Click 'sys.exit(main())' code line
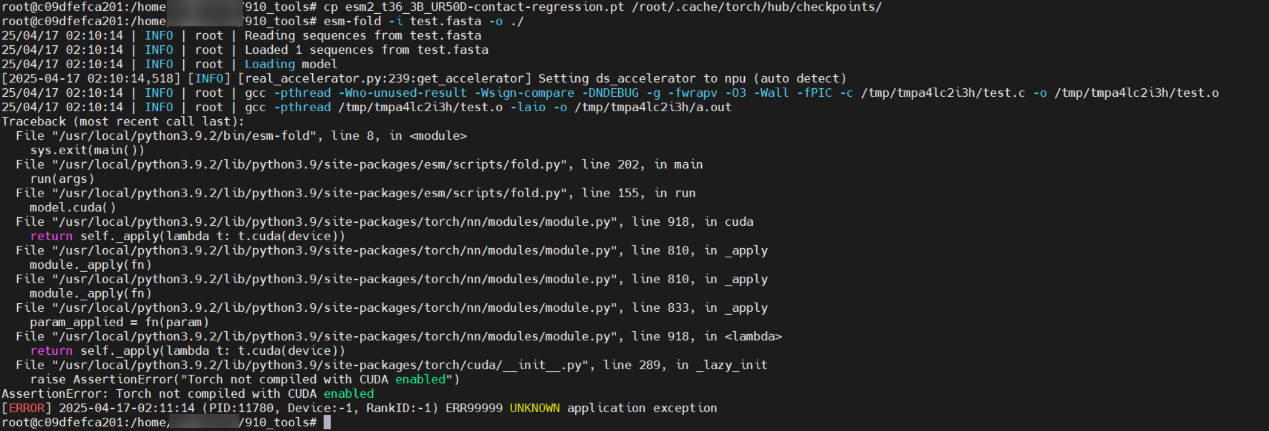Screen dimensions: 1269x431 click(x=88, y=149)
